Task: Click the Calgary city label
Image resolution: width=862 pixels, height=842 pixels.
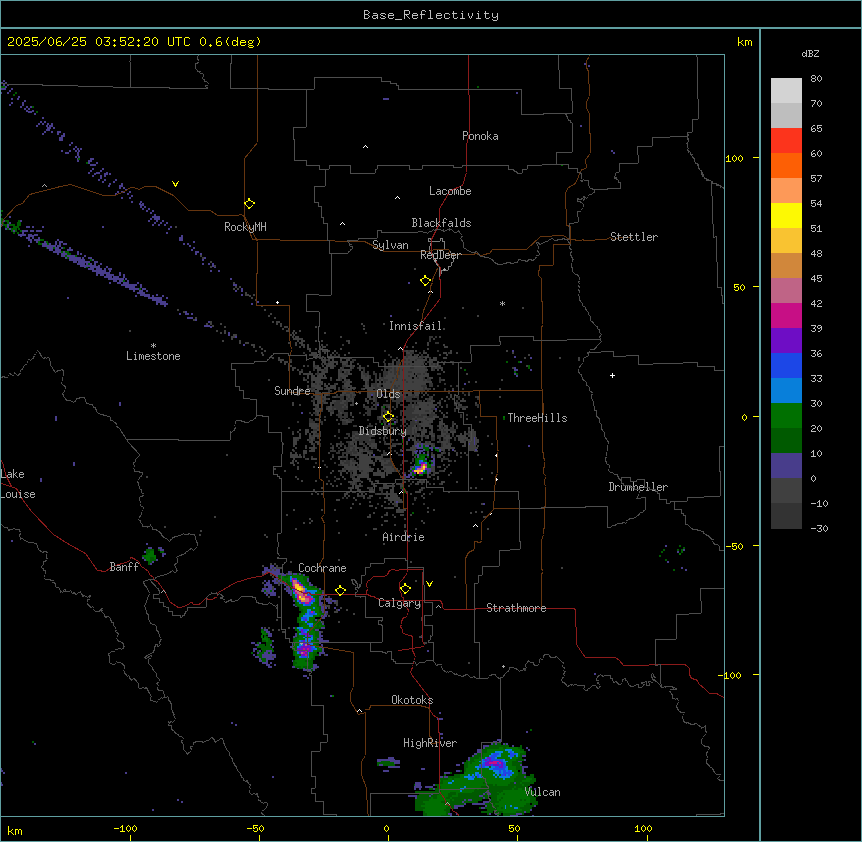Action: pos(399,603)
